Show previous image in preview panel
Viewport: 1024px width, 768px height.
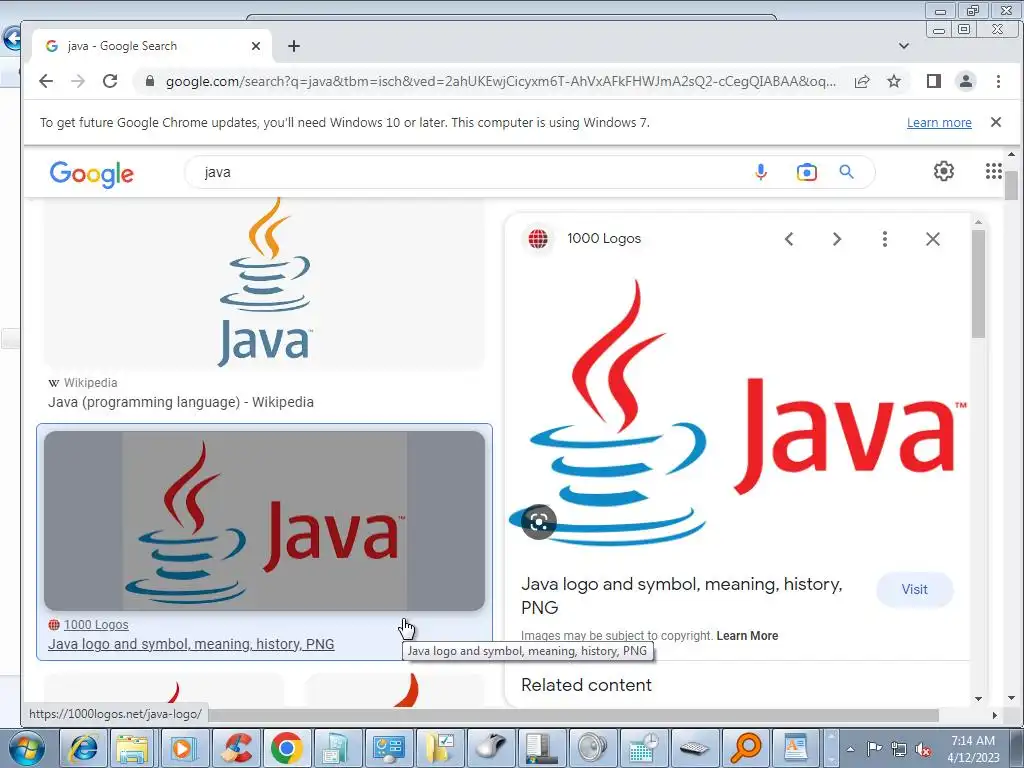[789, 239]
